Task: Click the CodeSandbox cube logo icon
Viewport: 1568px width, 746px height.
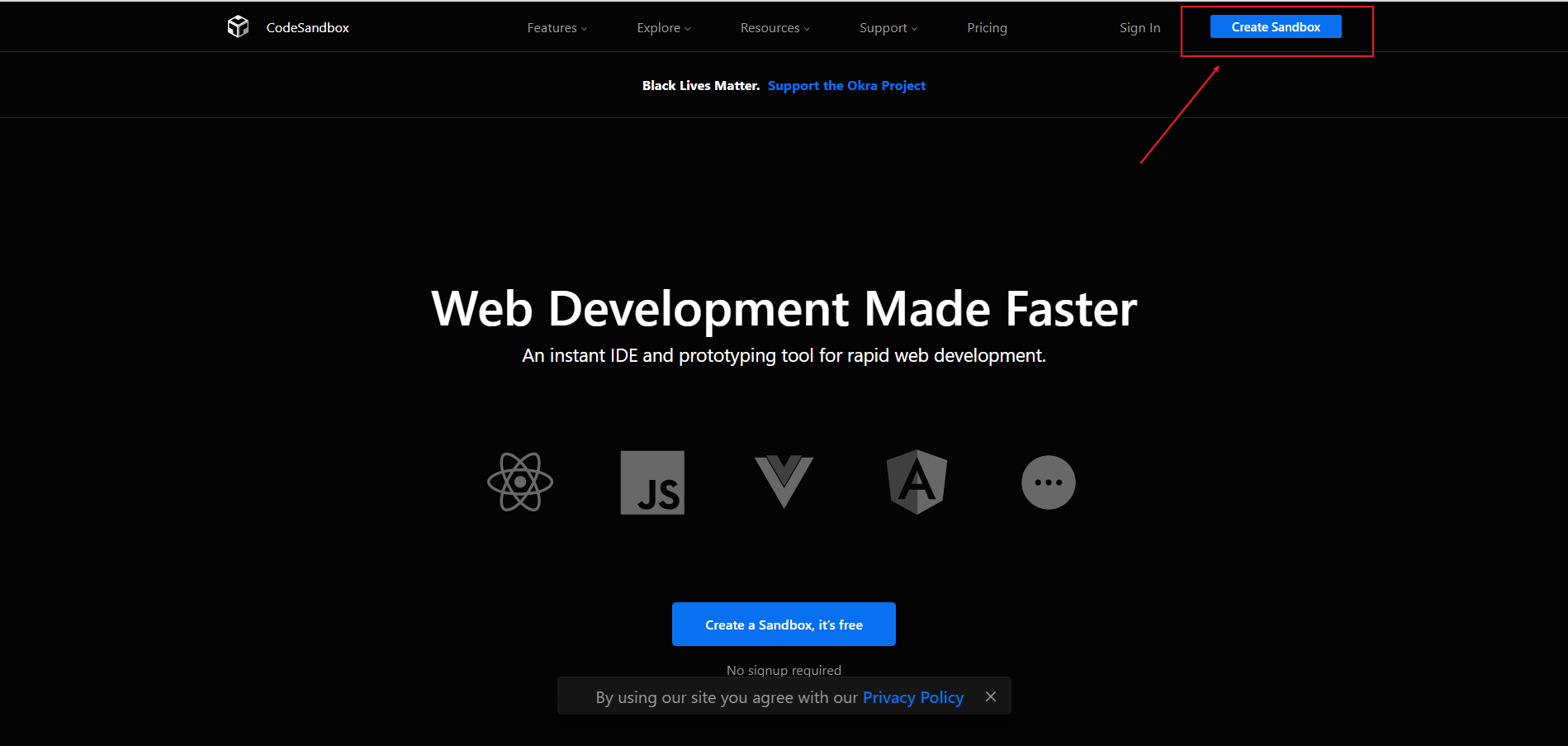Action: (238, 27)
